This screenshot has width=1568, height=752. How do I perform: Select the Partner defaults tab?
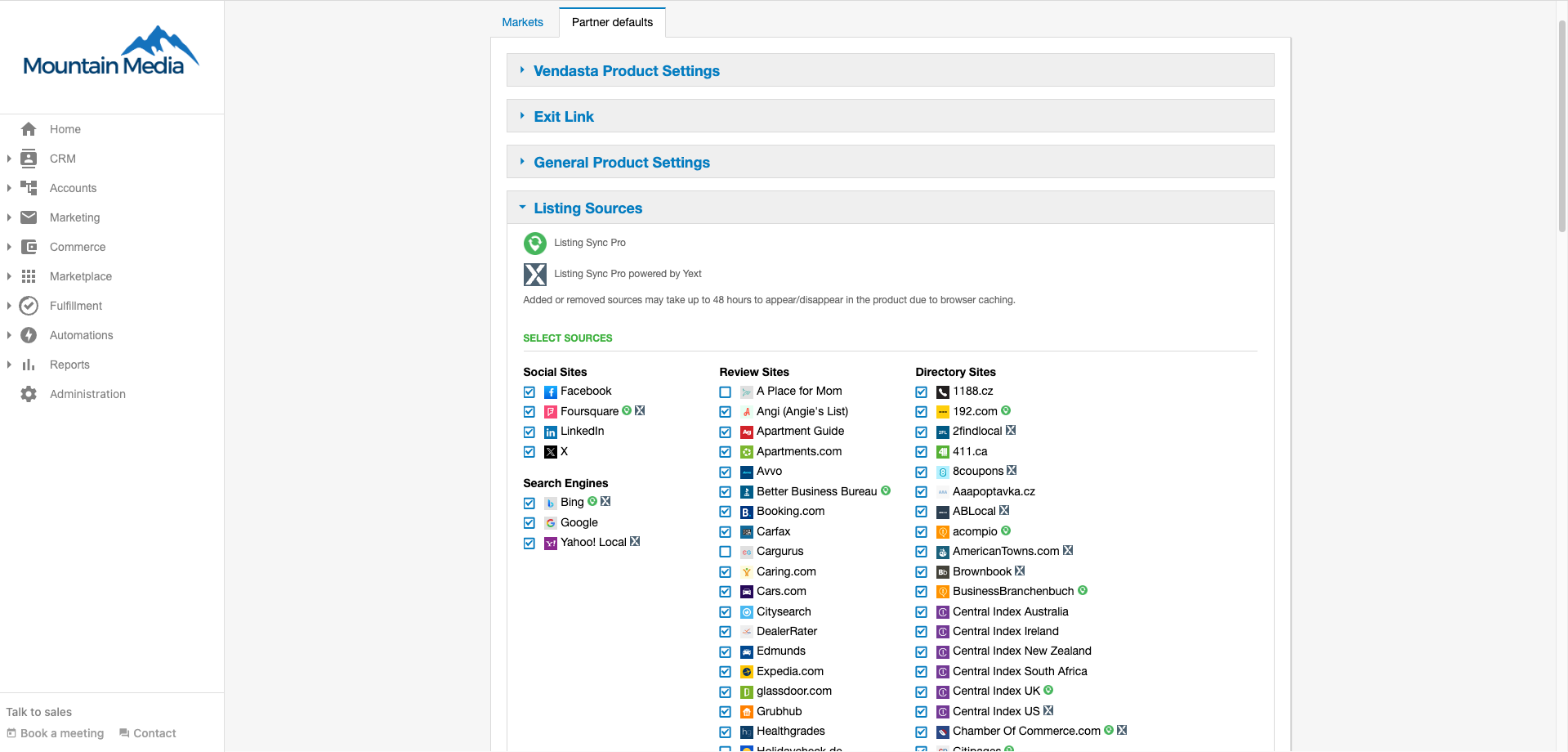coord(613,22)
